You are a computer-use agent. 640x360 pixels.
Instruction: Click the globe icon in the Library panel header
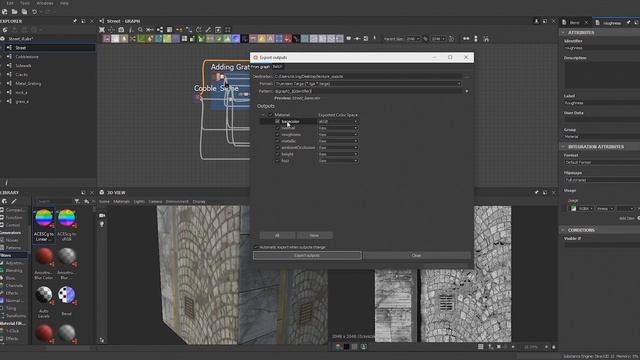pyautogui.click(x=4, y=201)
